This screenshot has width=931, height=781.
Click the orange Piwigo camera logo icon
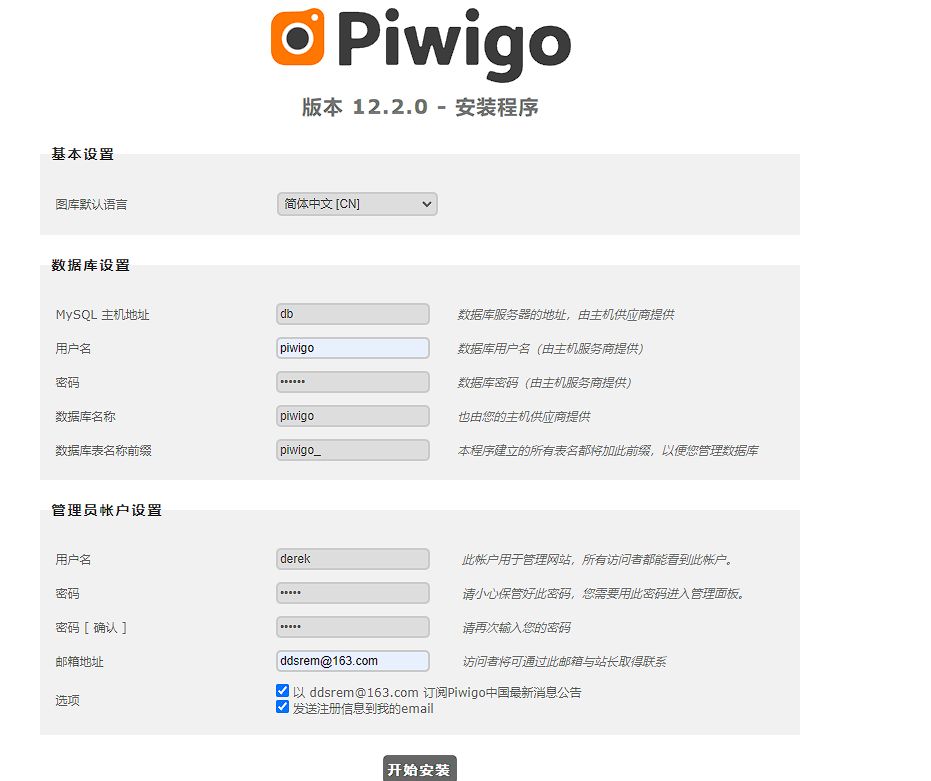point(298,37)
